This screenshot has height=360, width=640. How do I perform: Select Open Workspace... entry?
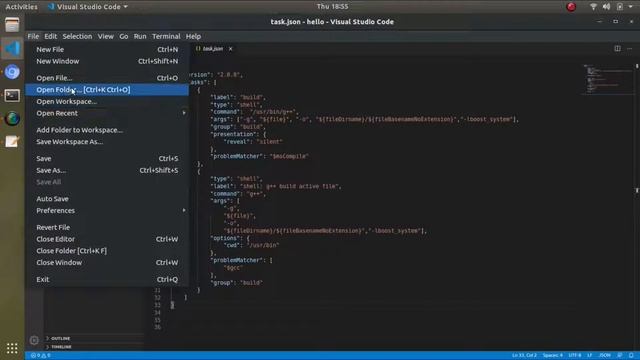107,102
